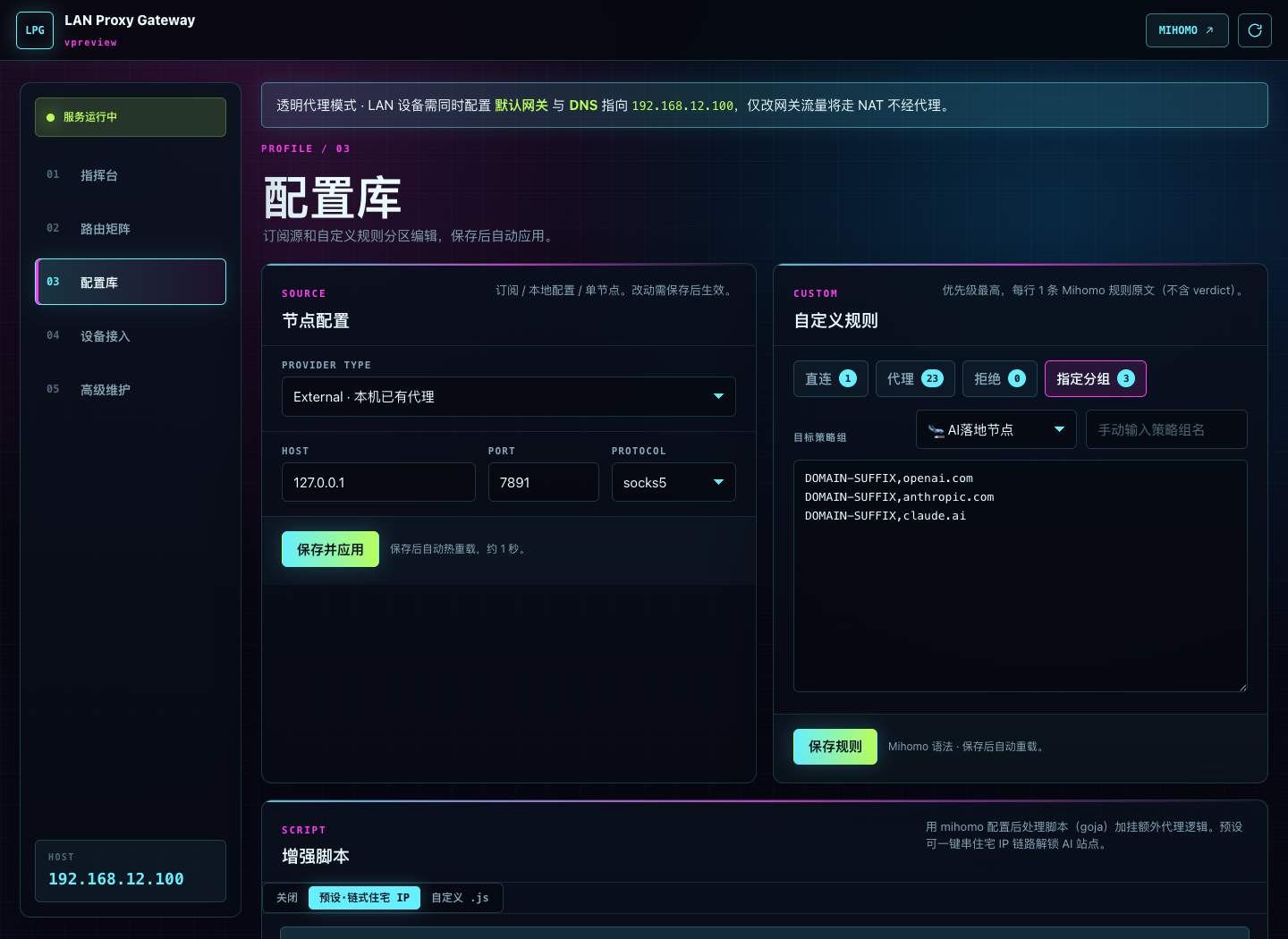This screenshot has height=939, width=1288.
Task: Click the green service running status indicator
Action: point(131,117)
